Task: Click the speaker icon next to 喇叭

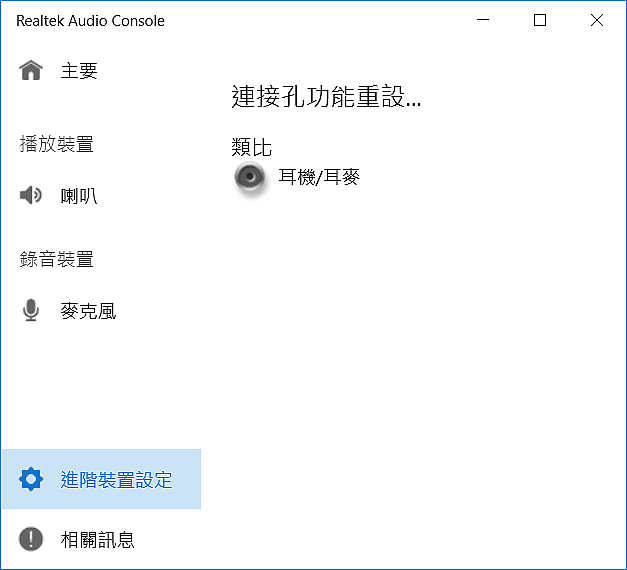Action: pos(31,195)
